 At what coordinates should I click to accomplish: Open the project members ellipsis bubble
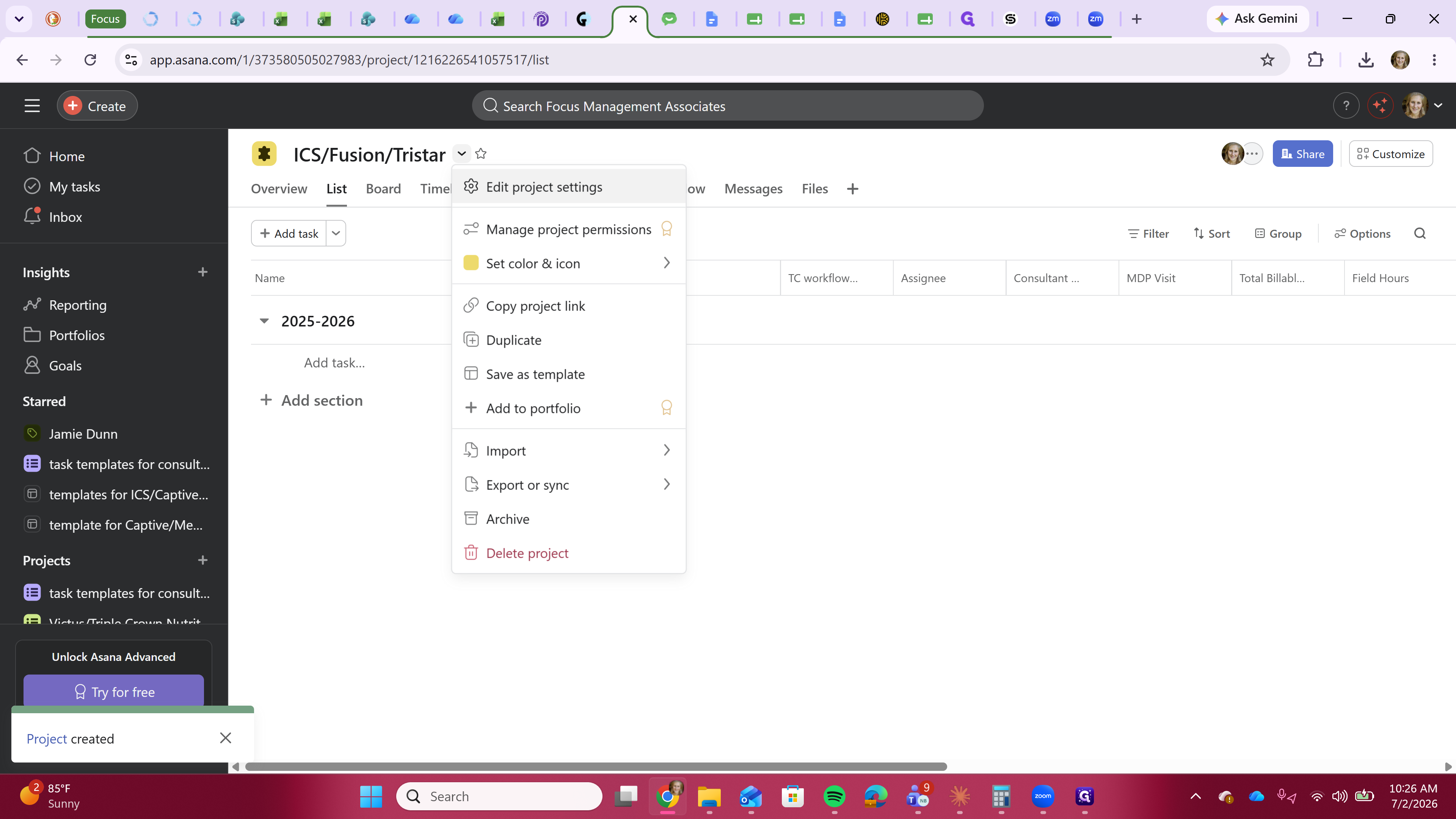[1252, 154]
